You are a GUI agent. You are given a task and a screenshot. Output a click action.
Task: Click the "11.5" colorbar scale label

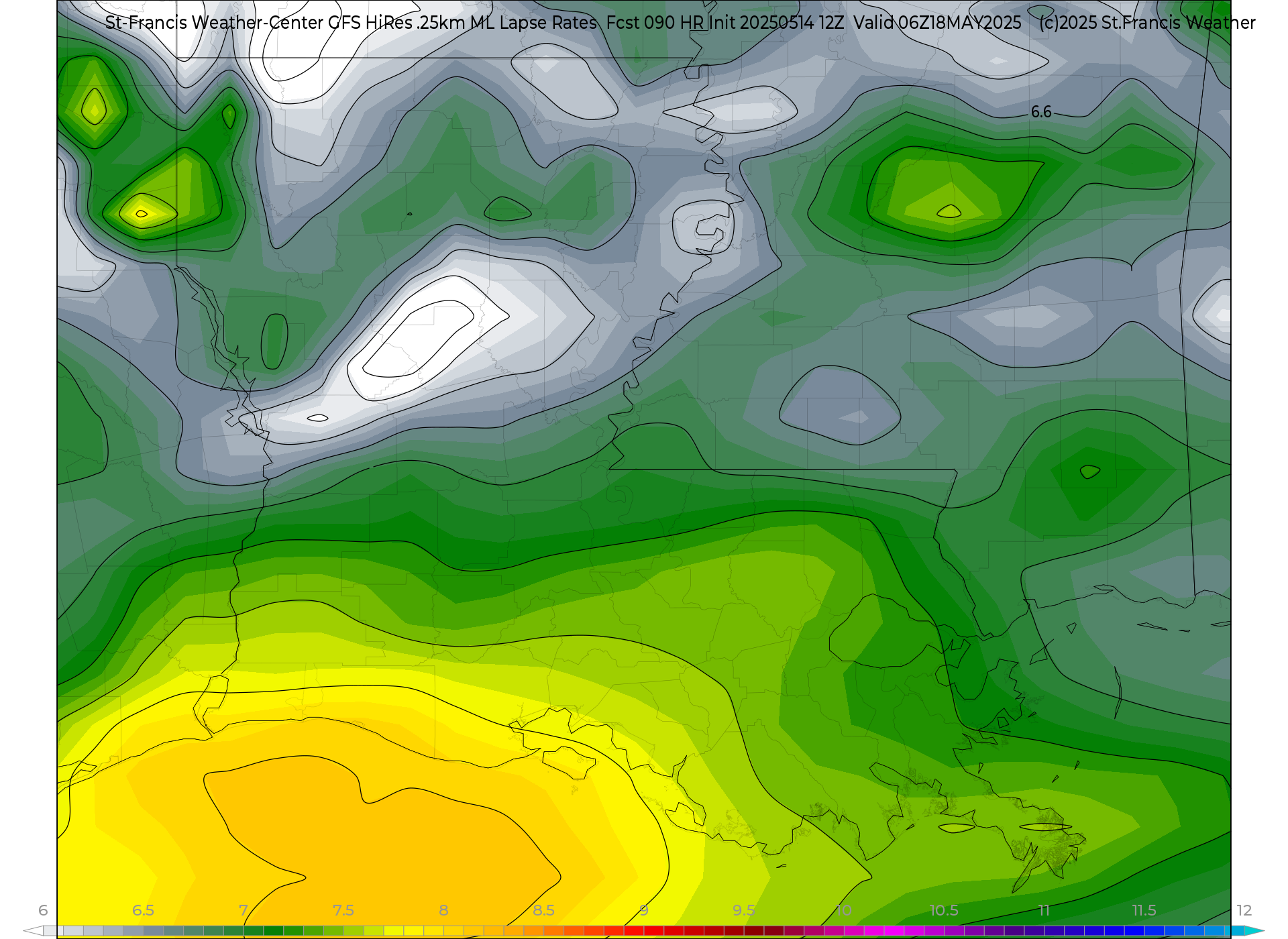(1144, 910)
